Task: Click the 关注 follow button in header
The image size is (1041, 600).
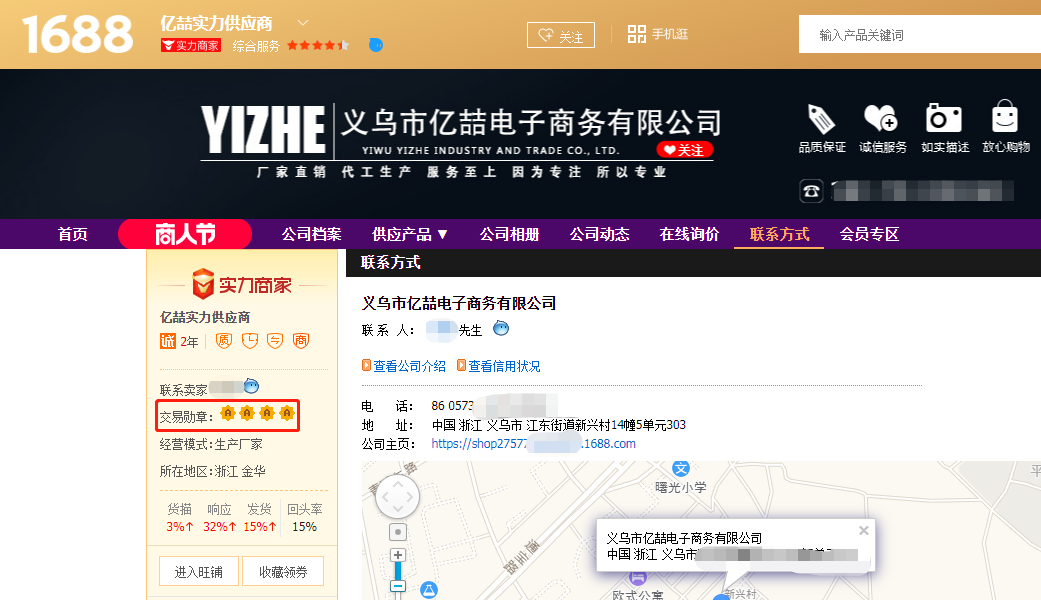Action: pyautogui.click(x=560, y=35)
